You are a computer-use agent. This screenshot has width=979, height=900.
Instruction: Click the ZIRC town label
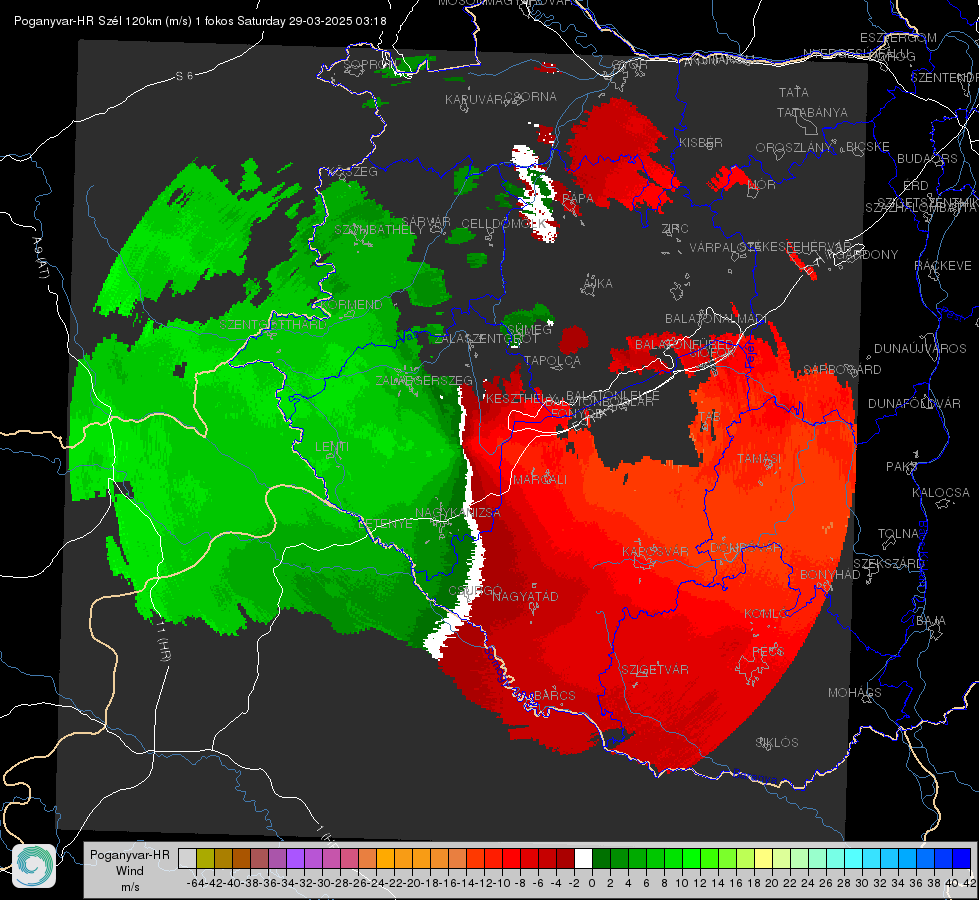tap(674, 229)
